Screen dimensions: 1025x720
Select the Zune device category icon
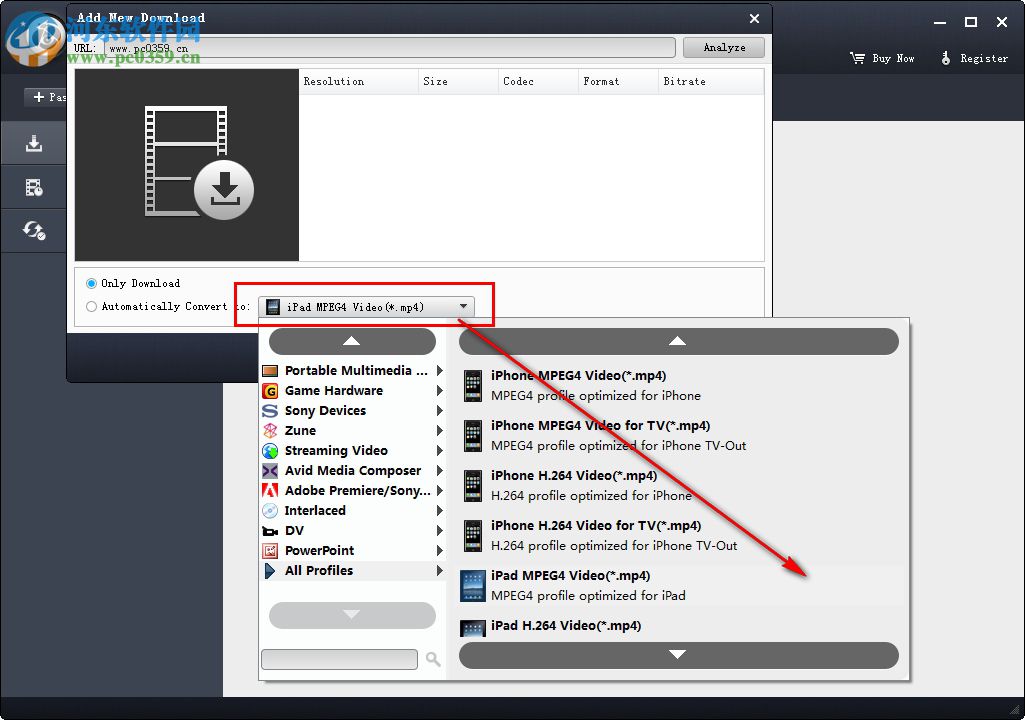[269, 430]
